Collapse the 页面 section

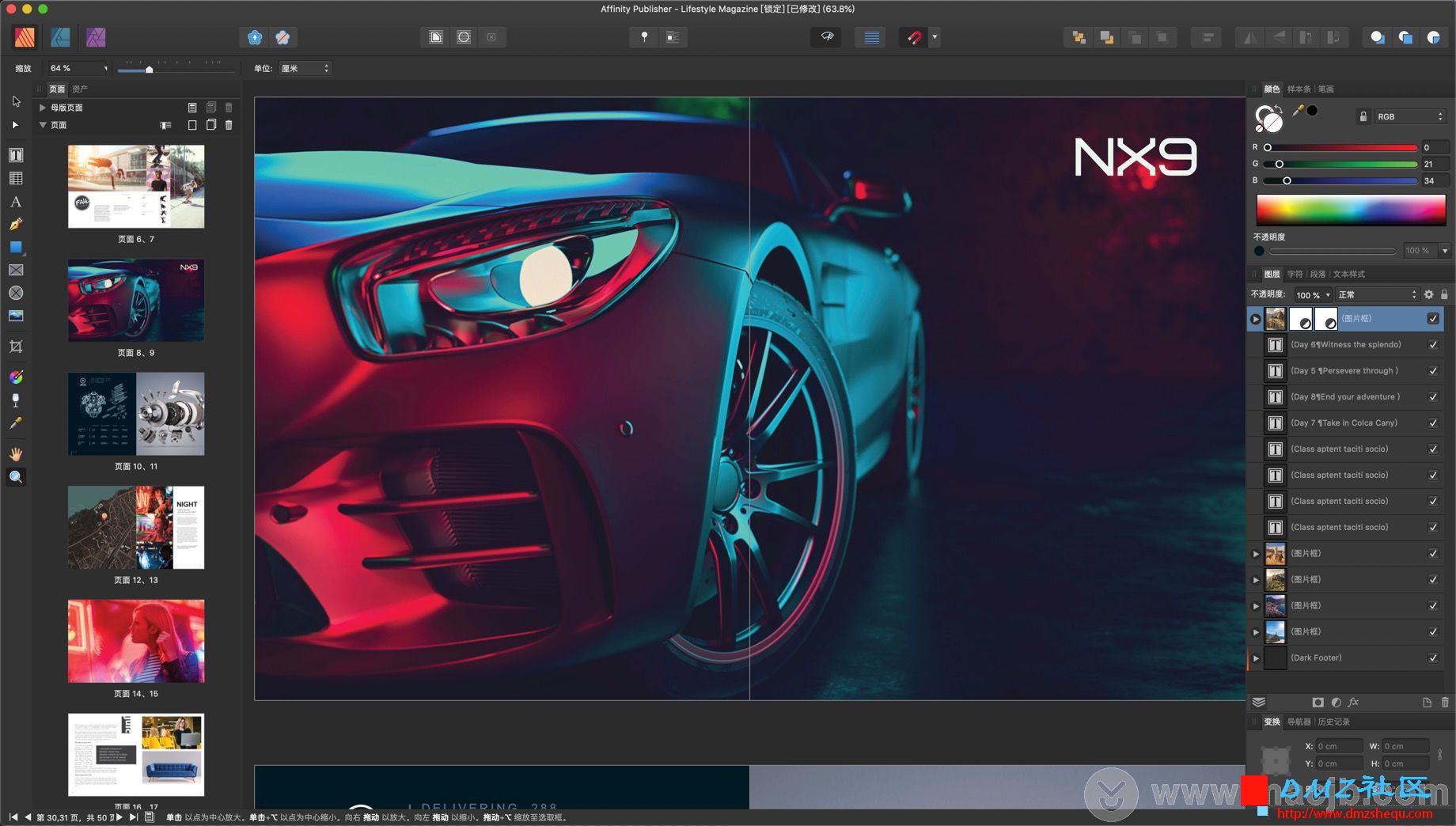(43, 125)
